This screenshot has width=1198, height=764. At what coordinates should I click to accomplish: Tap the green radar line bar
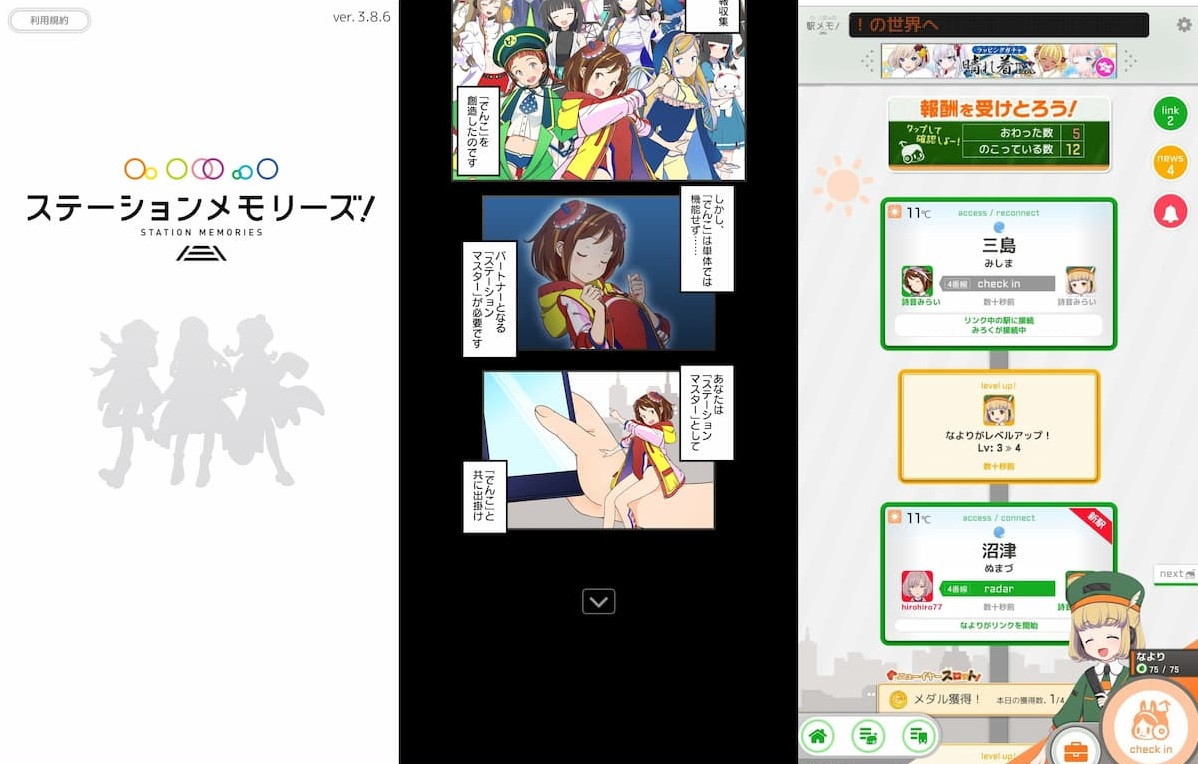tap(998, 589)
